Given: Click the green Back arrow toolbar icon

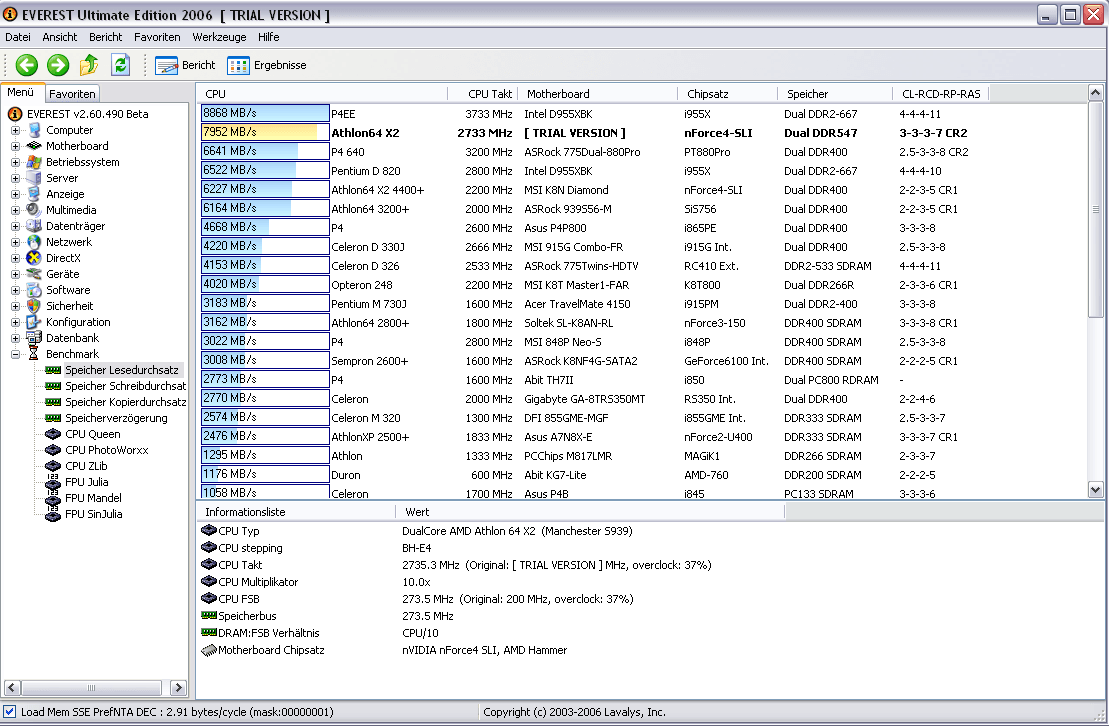Looking at the screenshot, I should pyautogui.click(x=27, y=65).
